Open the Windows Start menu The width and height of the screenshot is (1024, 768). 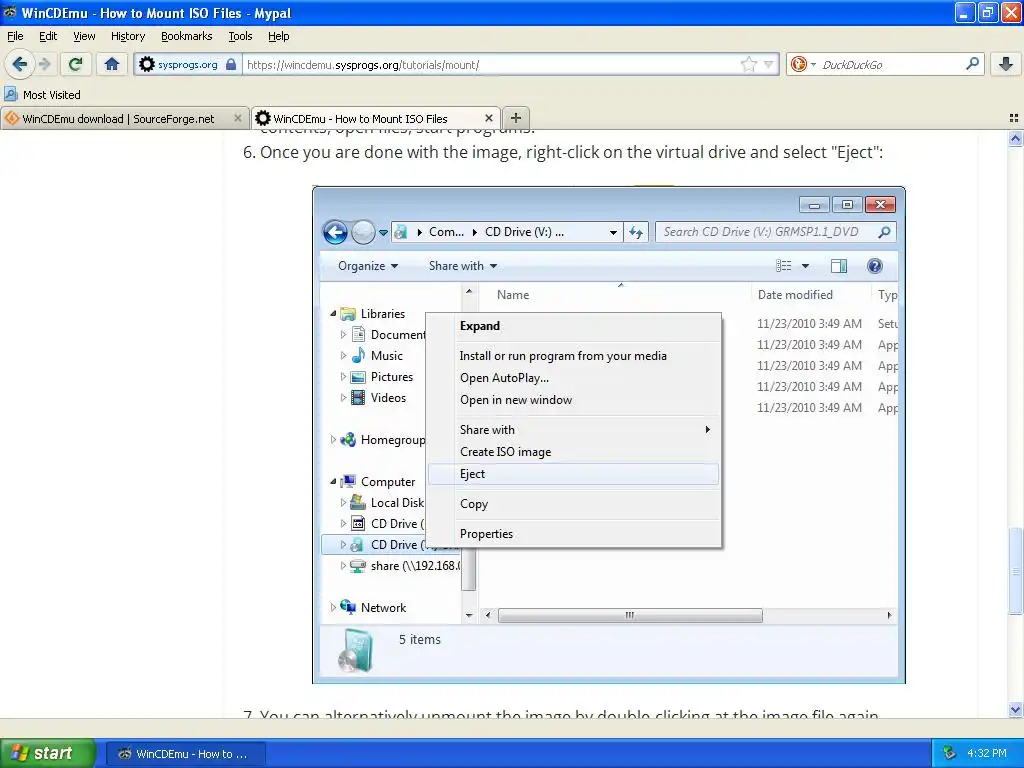click(48, 753)
